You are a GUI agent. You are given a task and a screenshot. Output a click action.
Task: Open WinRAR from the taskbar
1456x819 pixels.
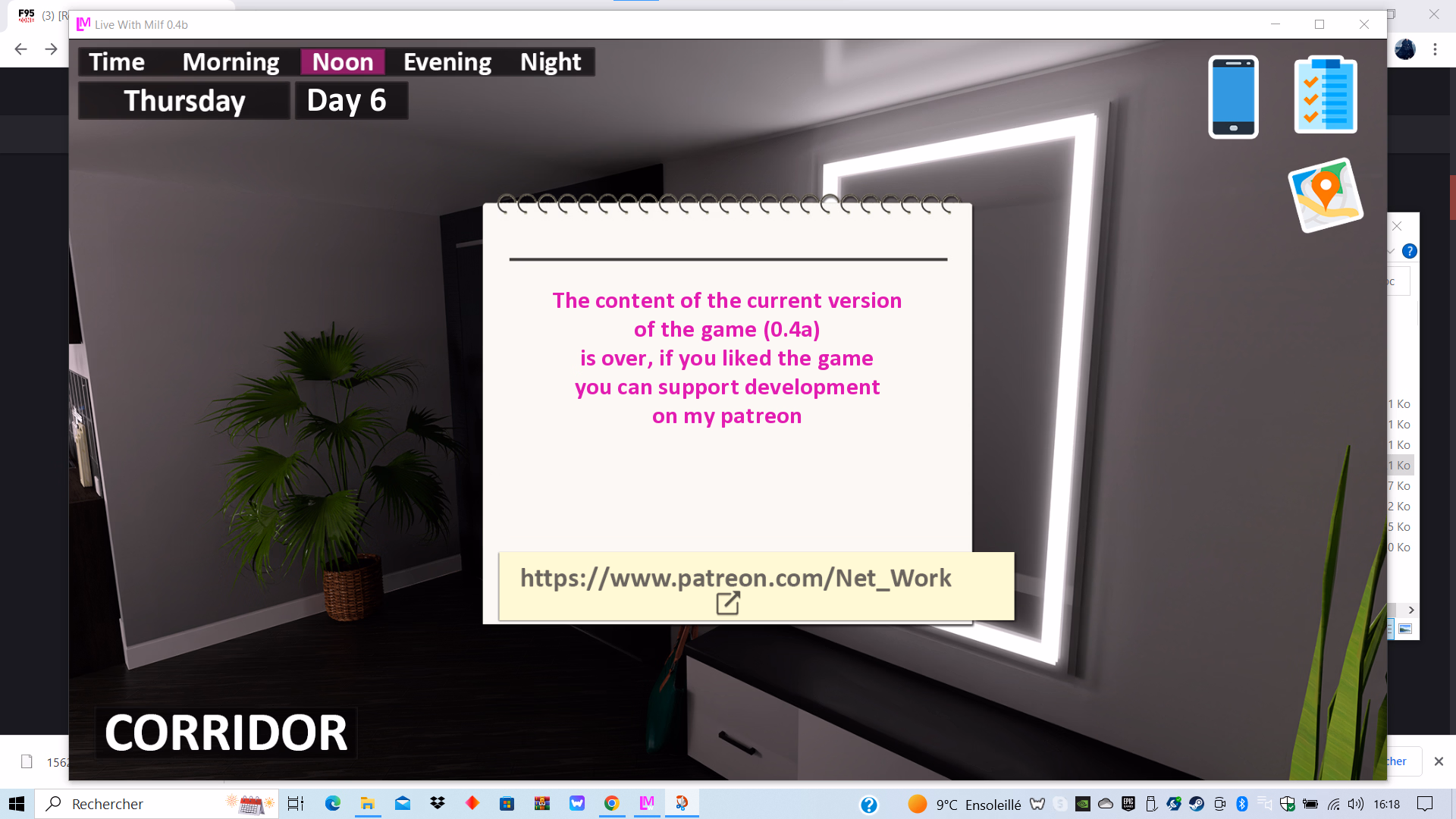542,804
